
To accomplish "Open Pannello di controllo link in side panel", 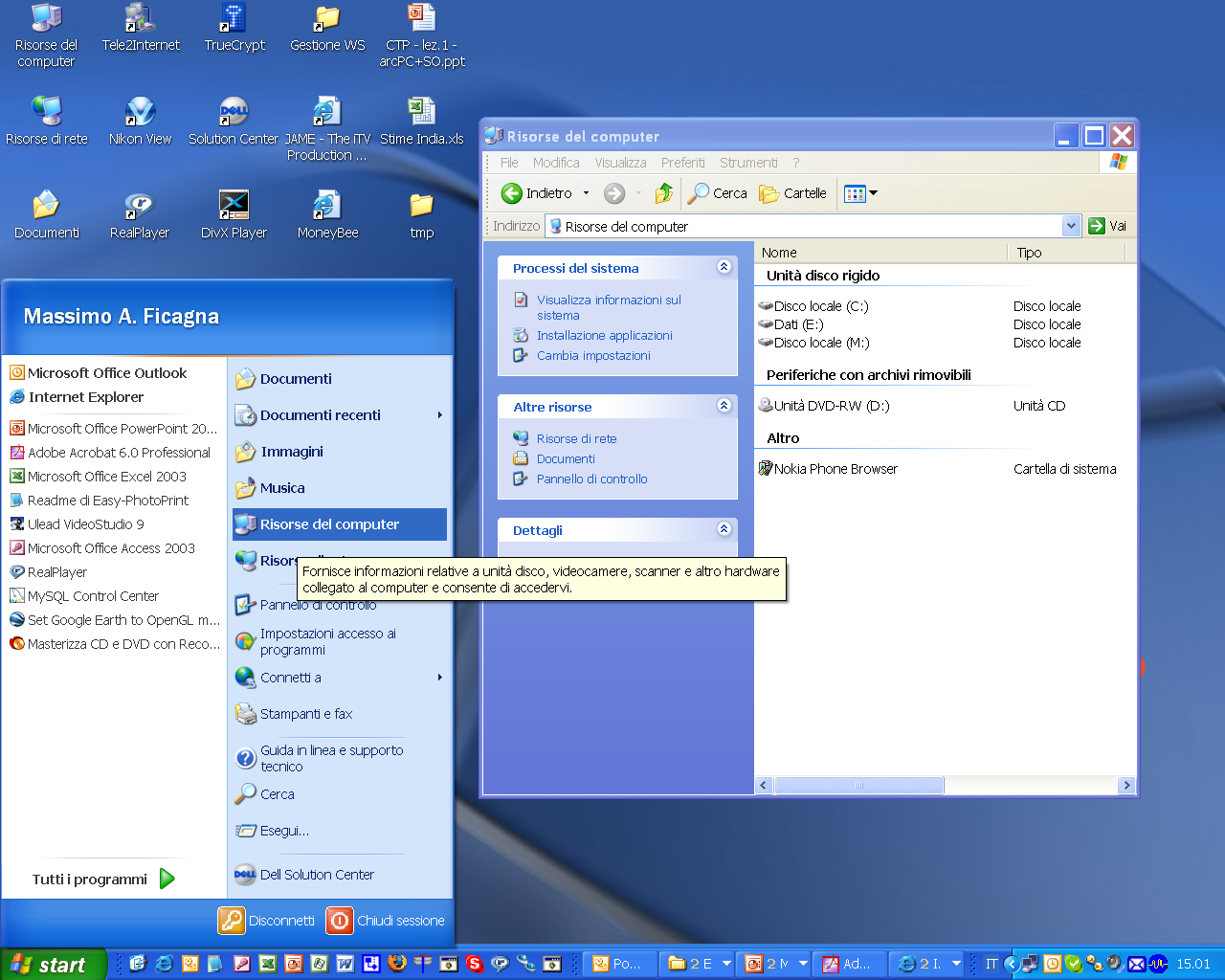I will 591,479.
